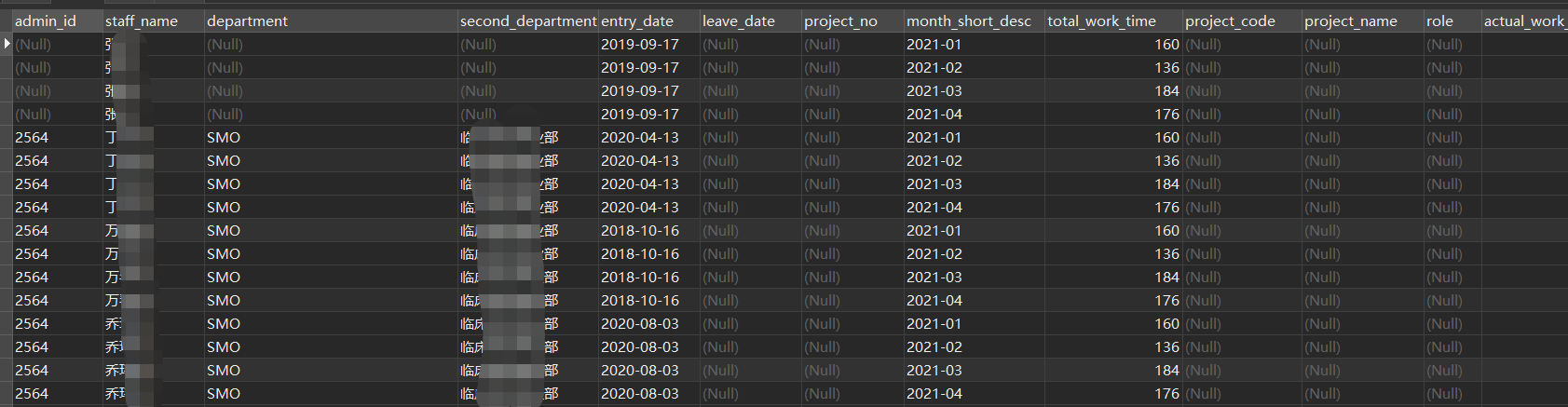Select the actual_work column header

click(x=1524, y=20)
